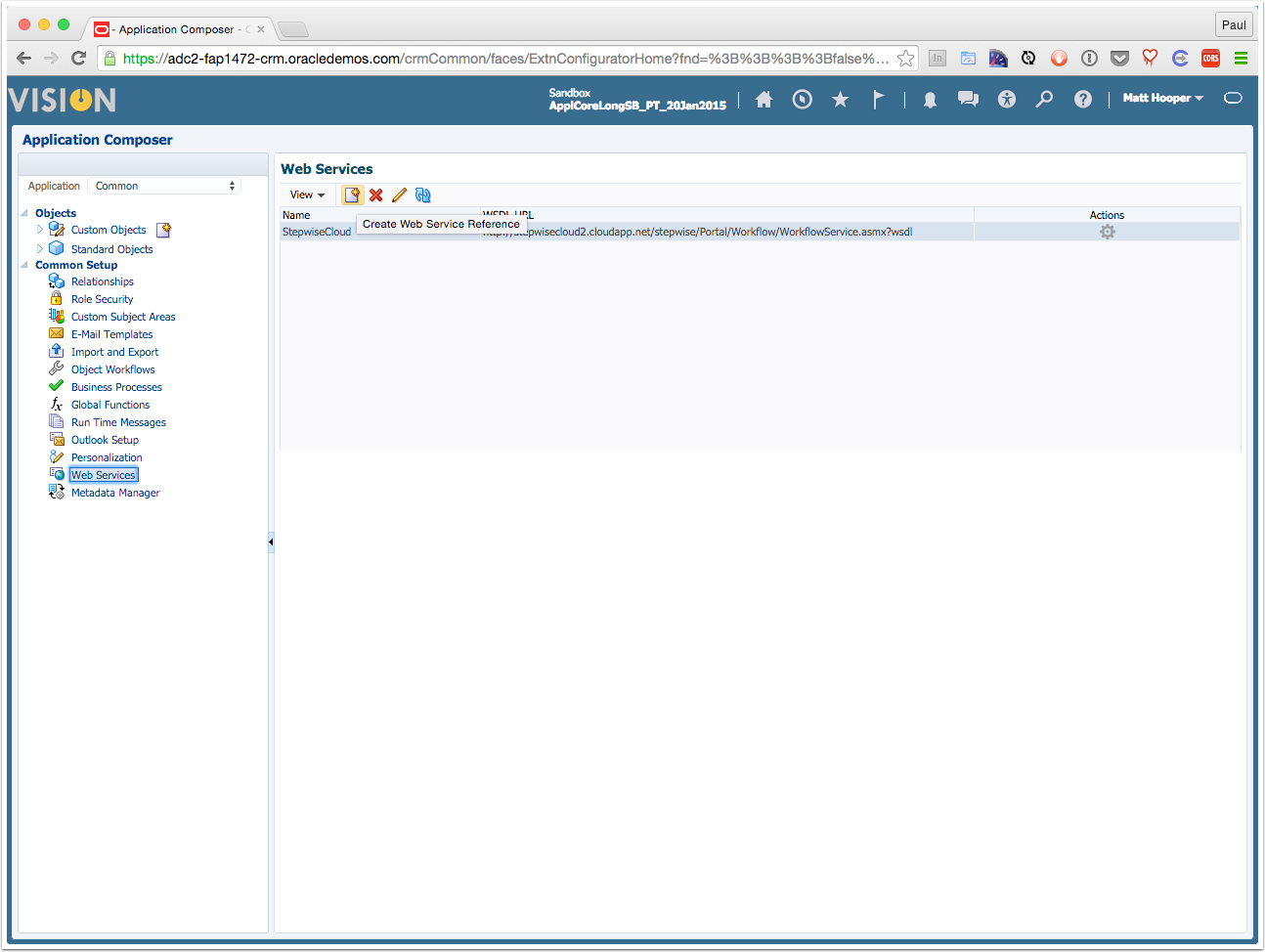Open Object Workflows link
The height and width of the screenshot is (952, 1265).
pyautogui.click(x=112, y=369)
